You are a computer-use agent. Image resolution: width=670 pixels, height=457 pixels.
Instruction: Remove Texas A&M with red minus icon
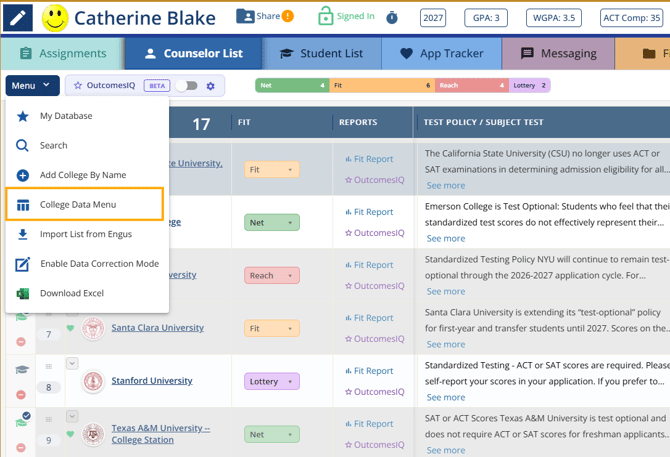pos(21,448)
